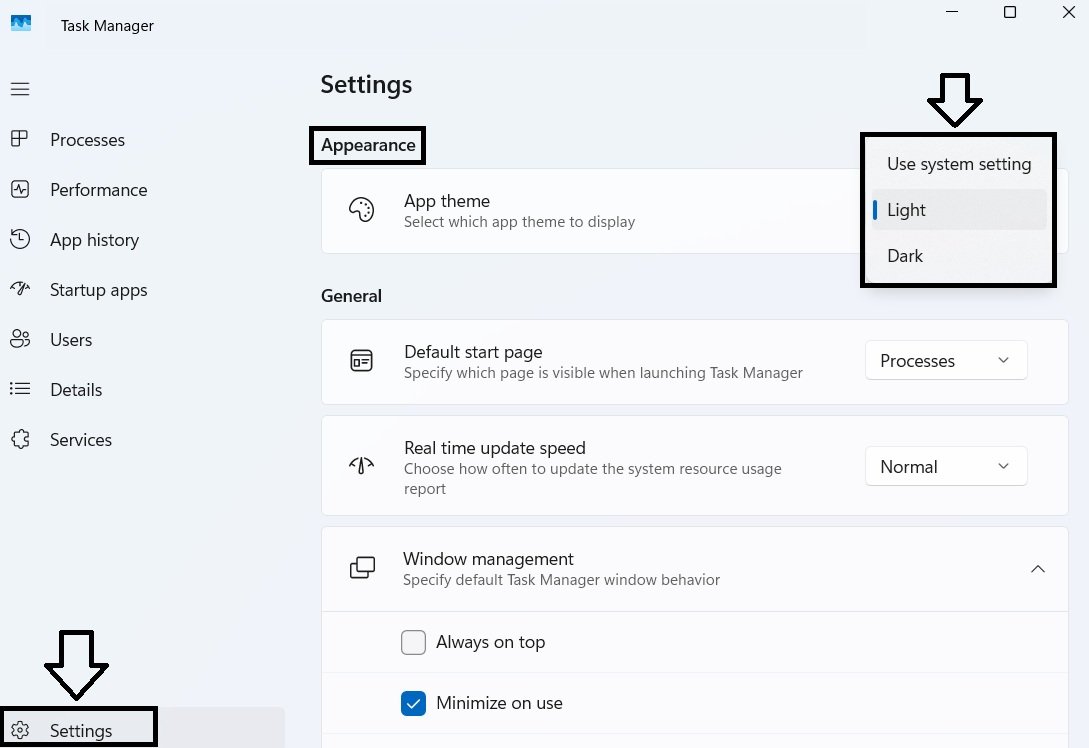
Task: Select the Dark theme option
Action: tap(958, 256)
